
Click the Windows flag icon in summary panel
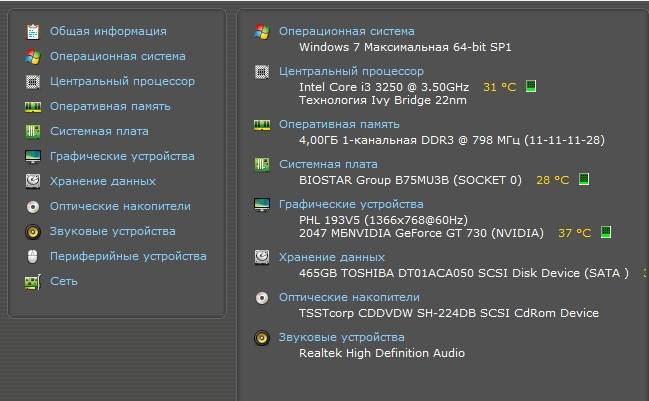click(262, 32)
